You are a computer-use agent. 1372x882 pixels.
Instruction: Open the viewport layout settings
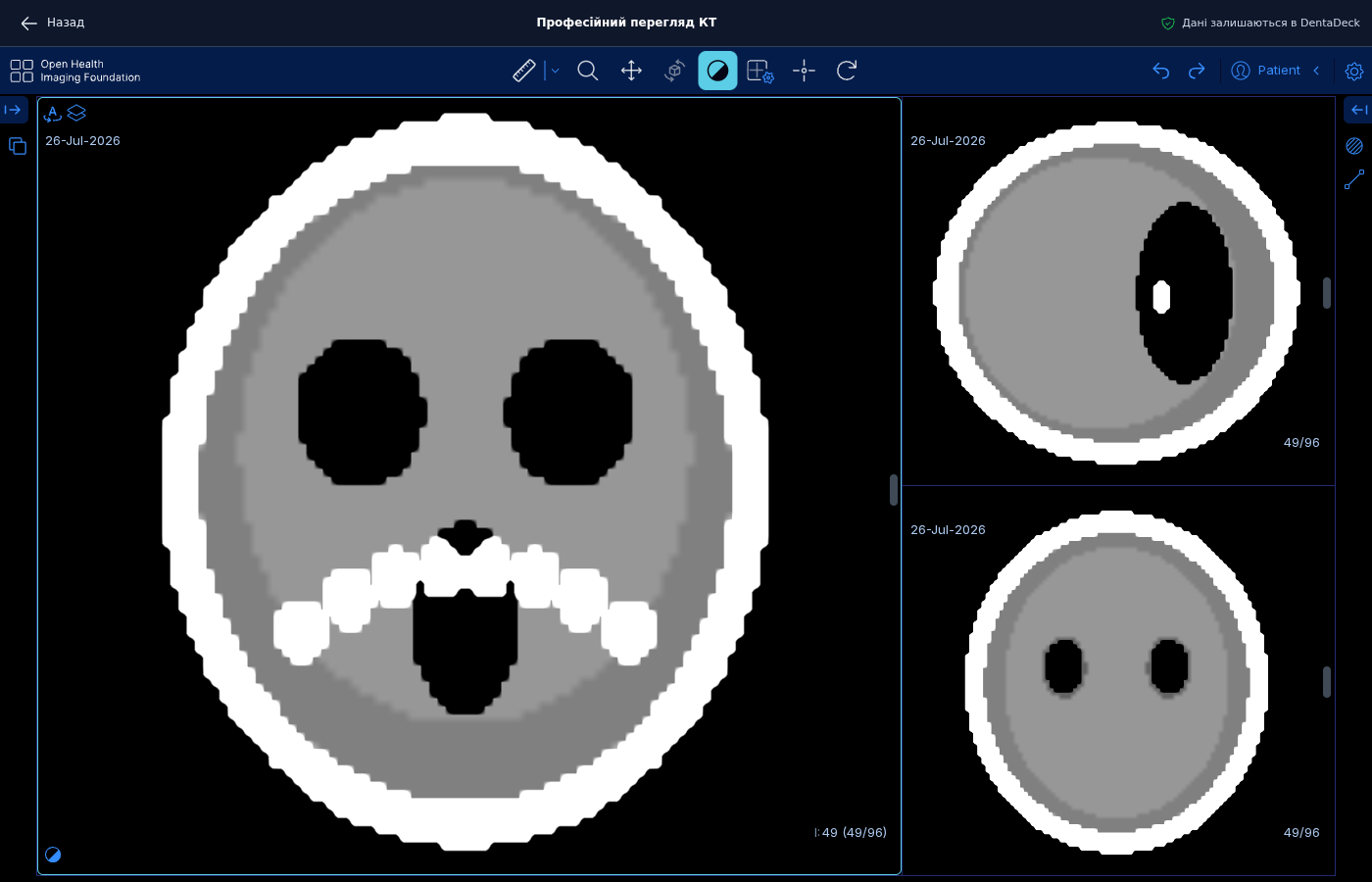pyautogui.click(x=760, y=71)
